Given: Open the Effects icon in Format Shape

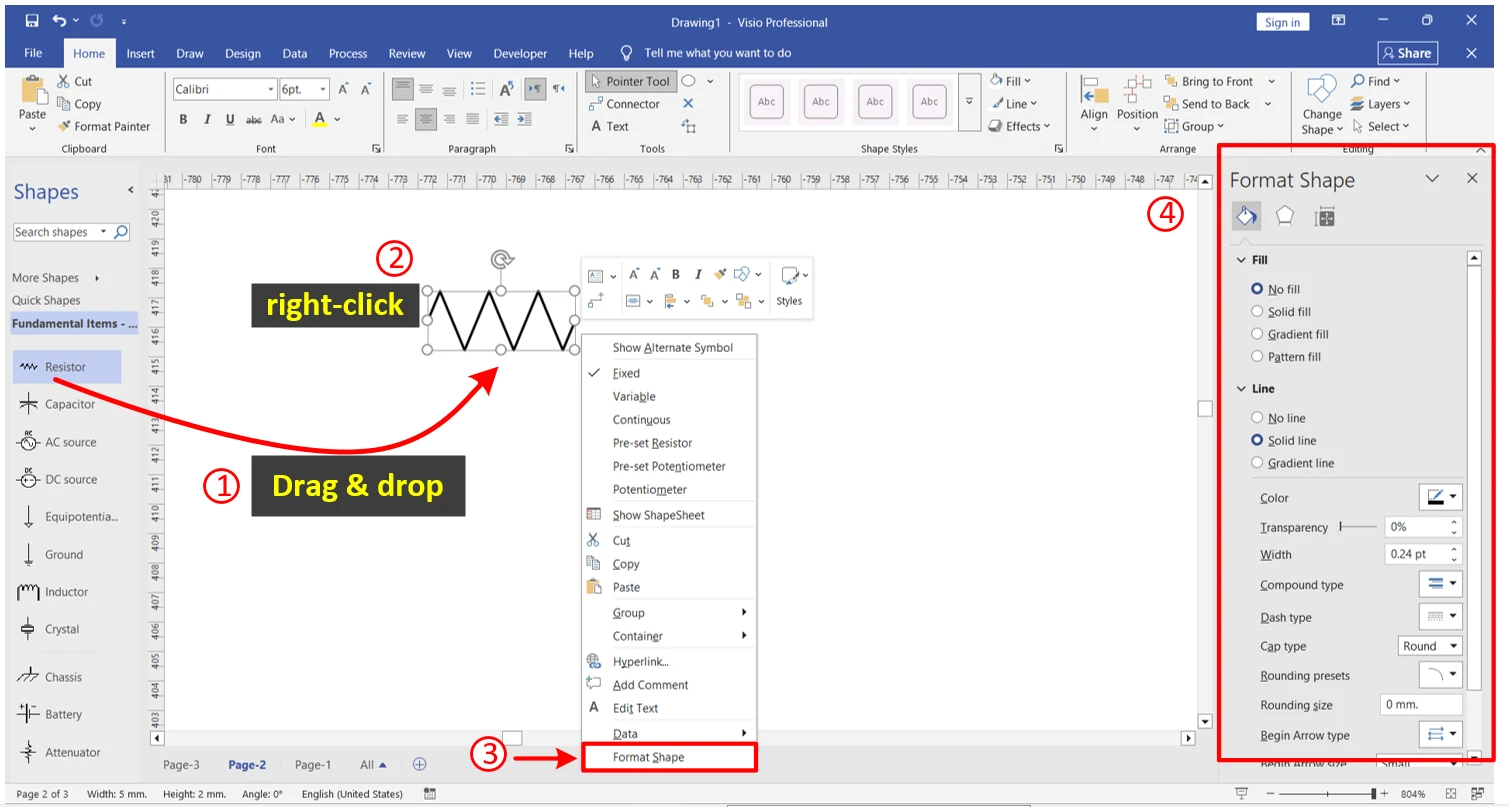Looking at the screenshot, I should click(x=1285, y=216).
